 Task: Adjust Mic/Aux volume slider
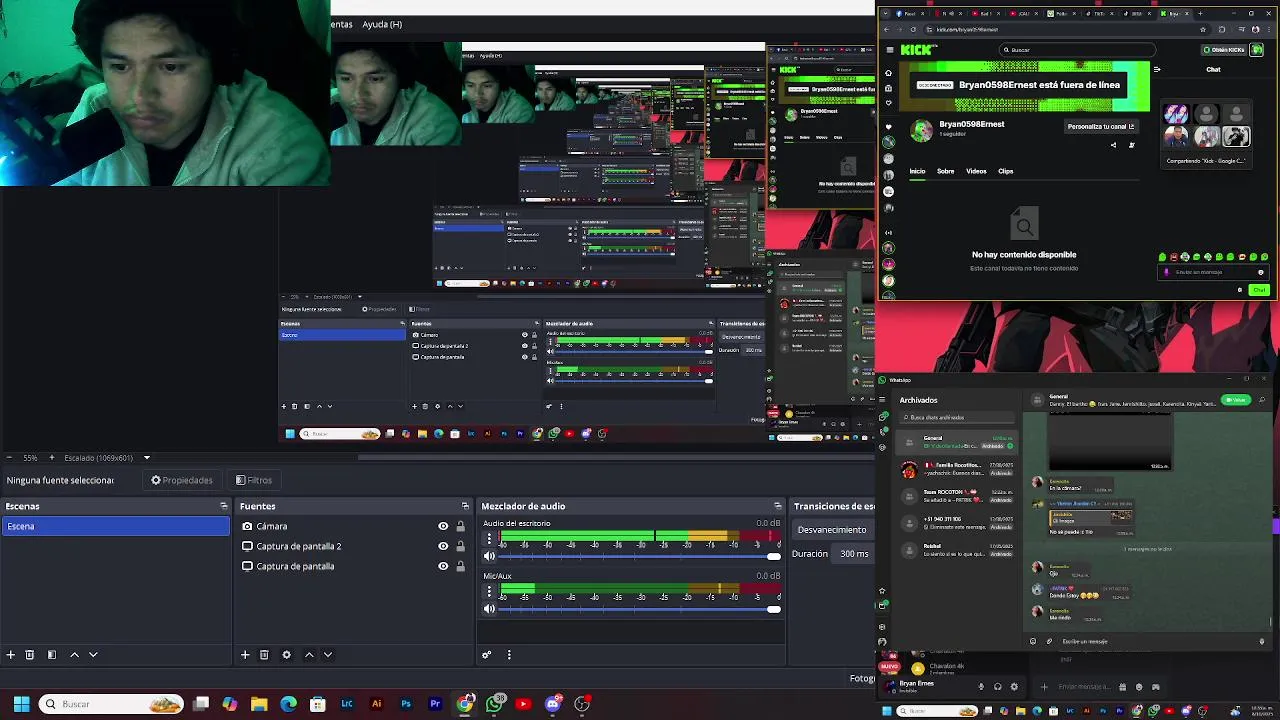point(640,608)
